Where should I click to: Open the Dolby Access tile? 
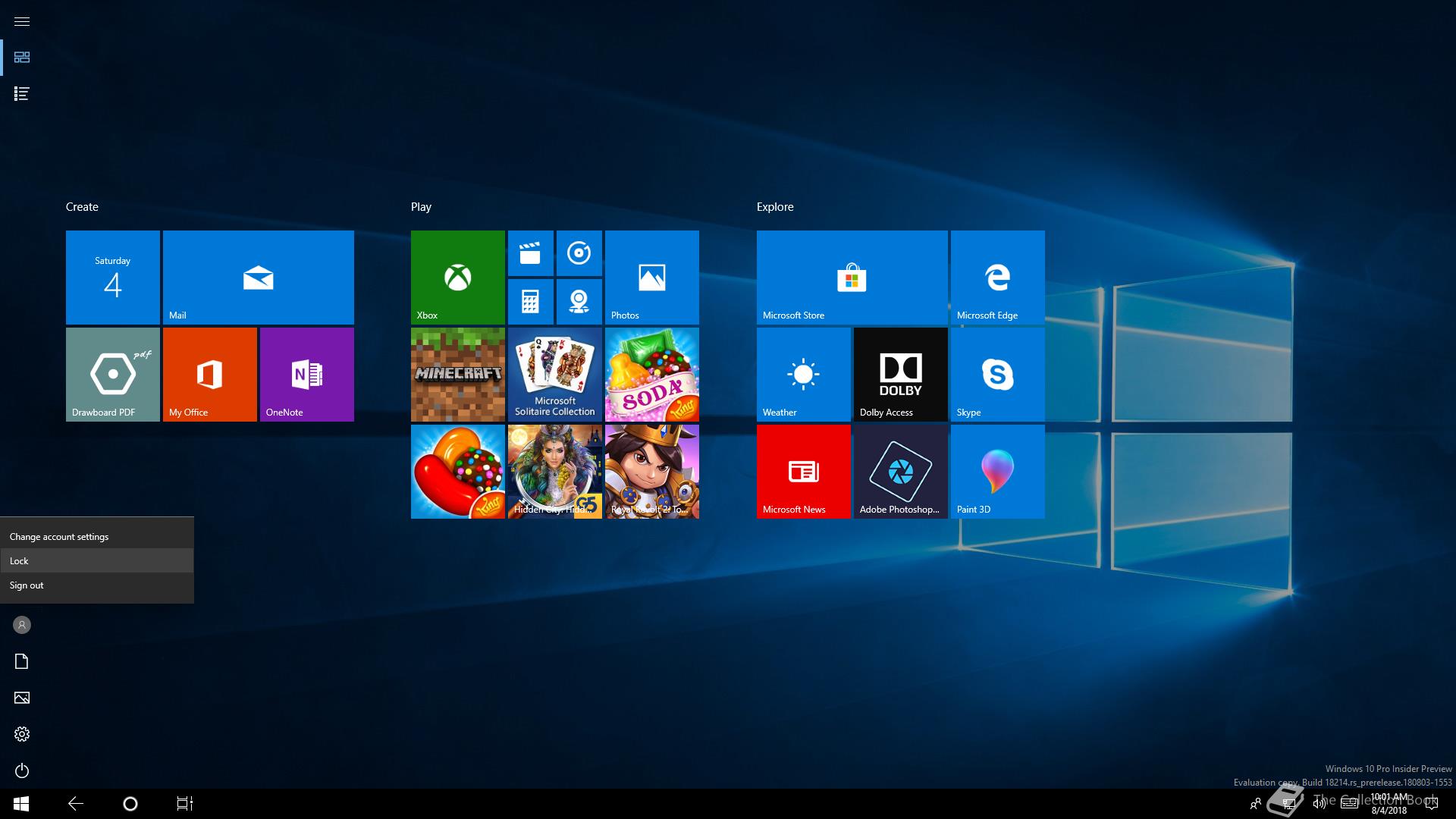pos(901,375)
